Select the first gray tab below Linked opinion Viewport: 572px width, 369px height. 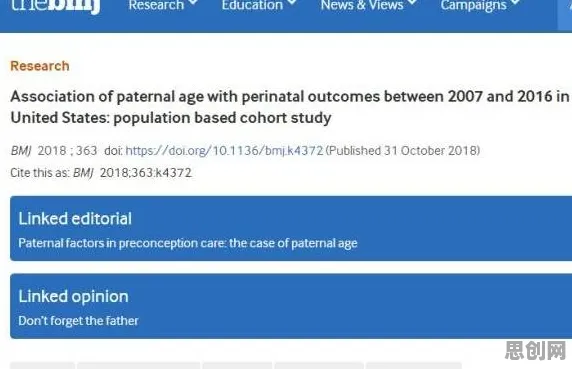click(42, 365)
